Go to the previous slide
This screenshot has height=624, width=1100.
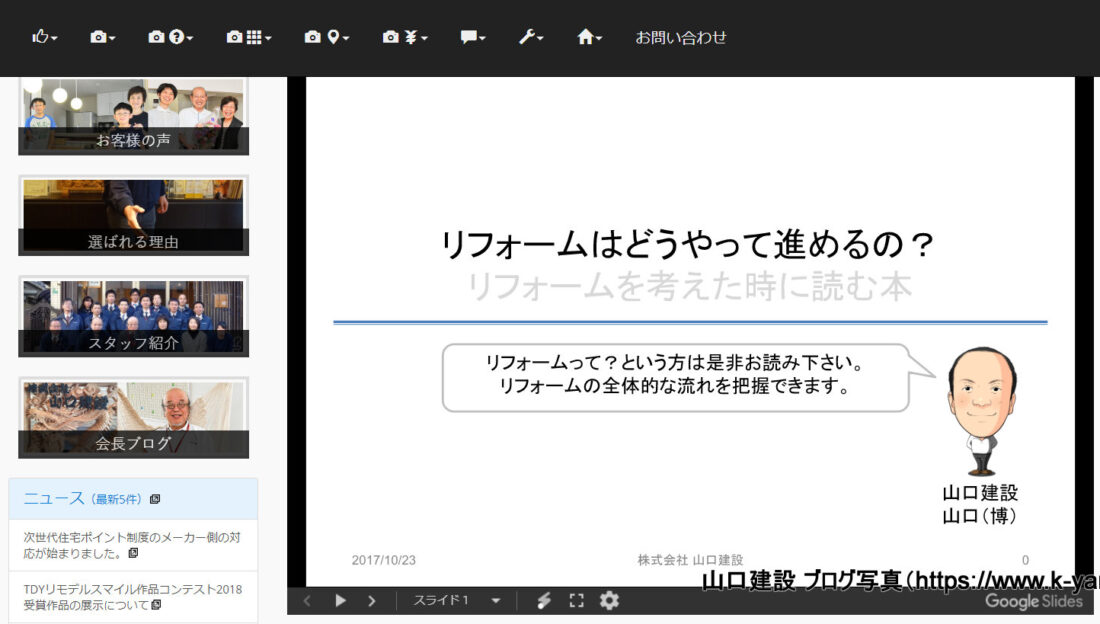[307, 600]
